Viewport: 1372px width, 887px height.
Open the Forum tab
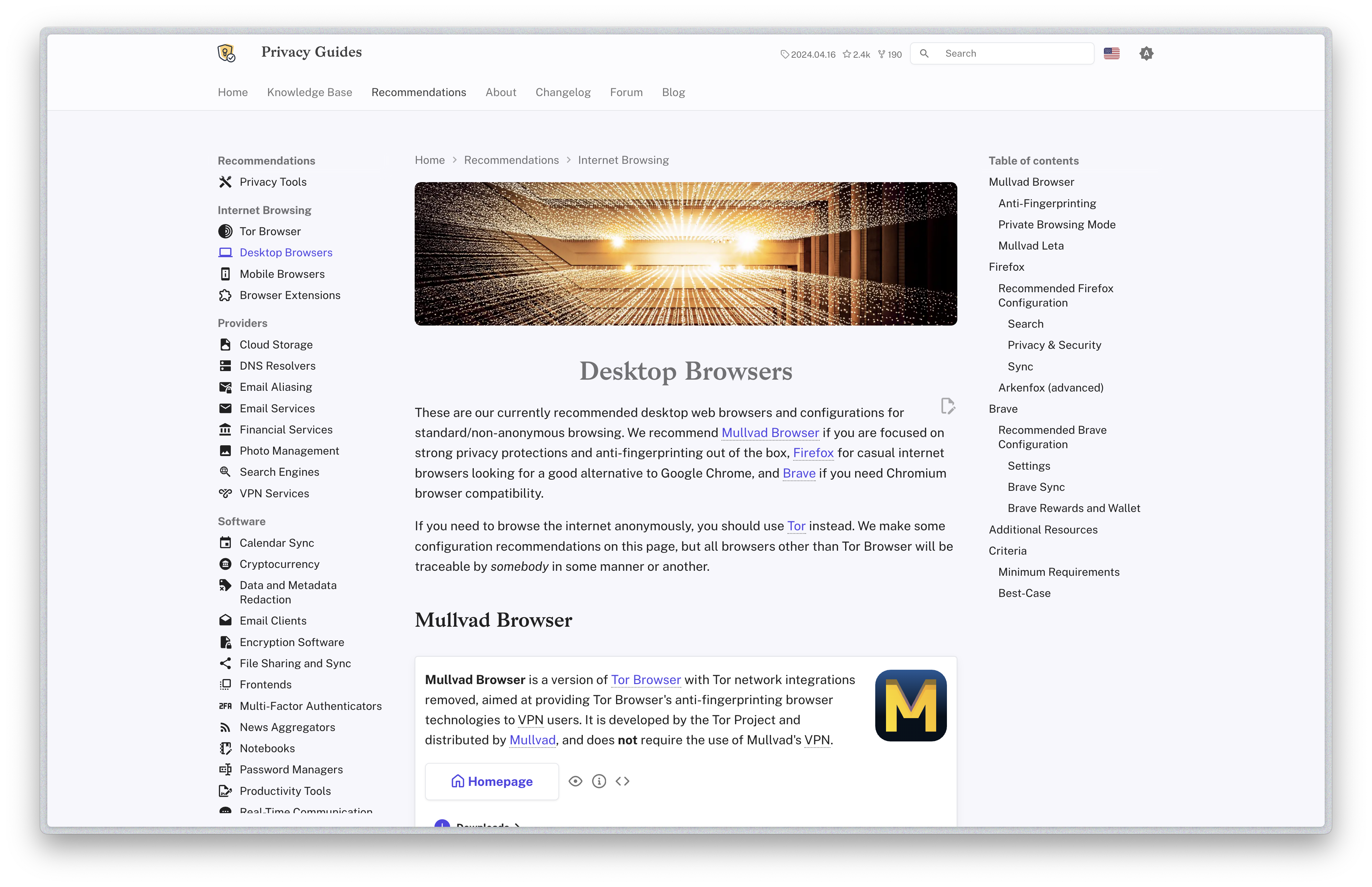coord(627,92)
